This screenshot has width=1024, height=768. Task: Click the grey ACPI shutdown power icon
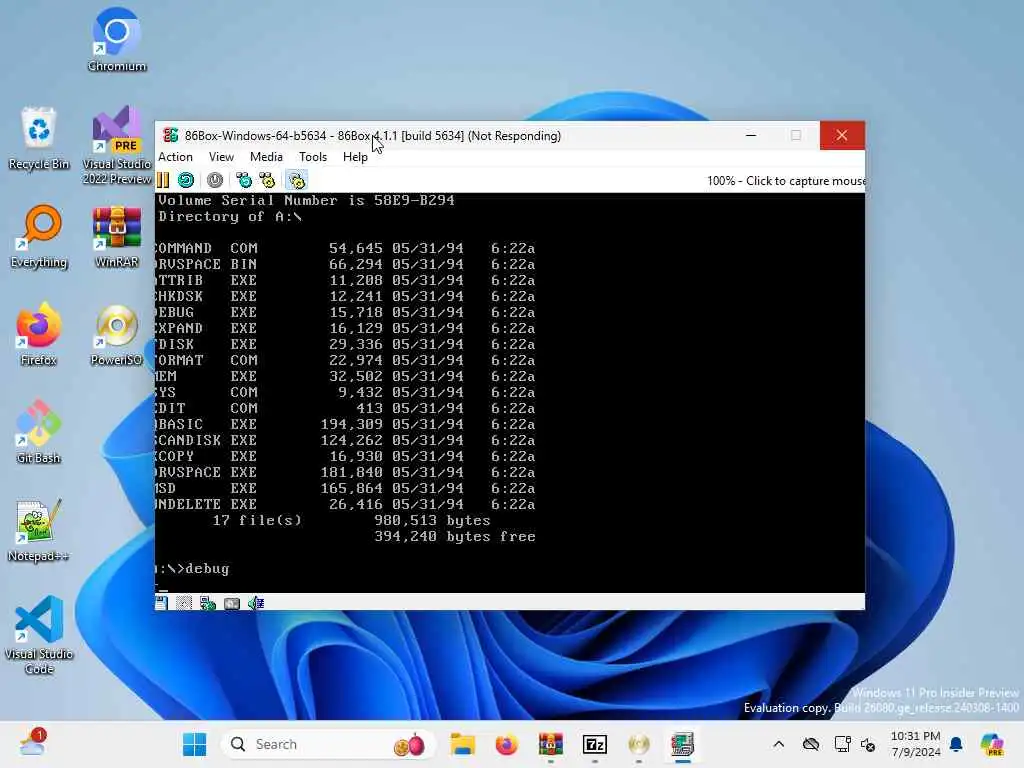pos(215,180)
